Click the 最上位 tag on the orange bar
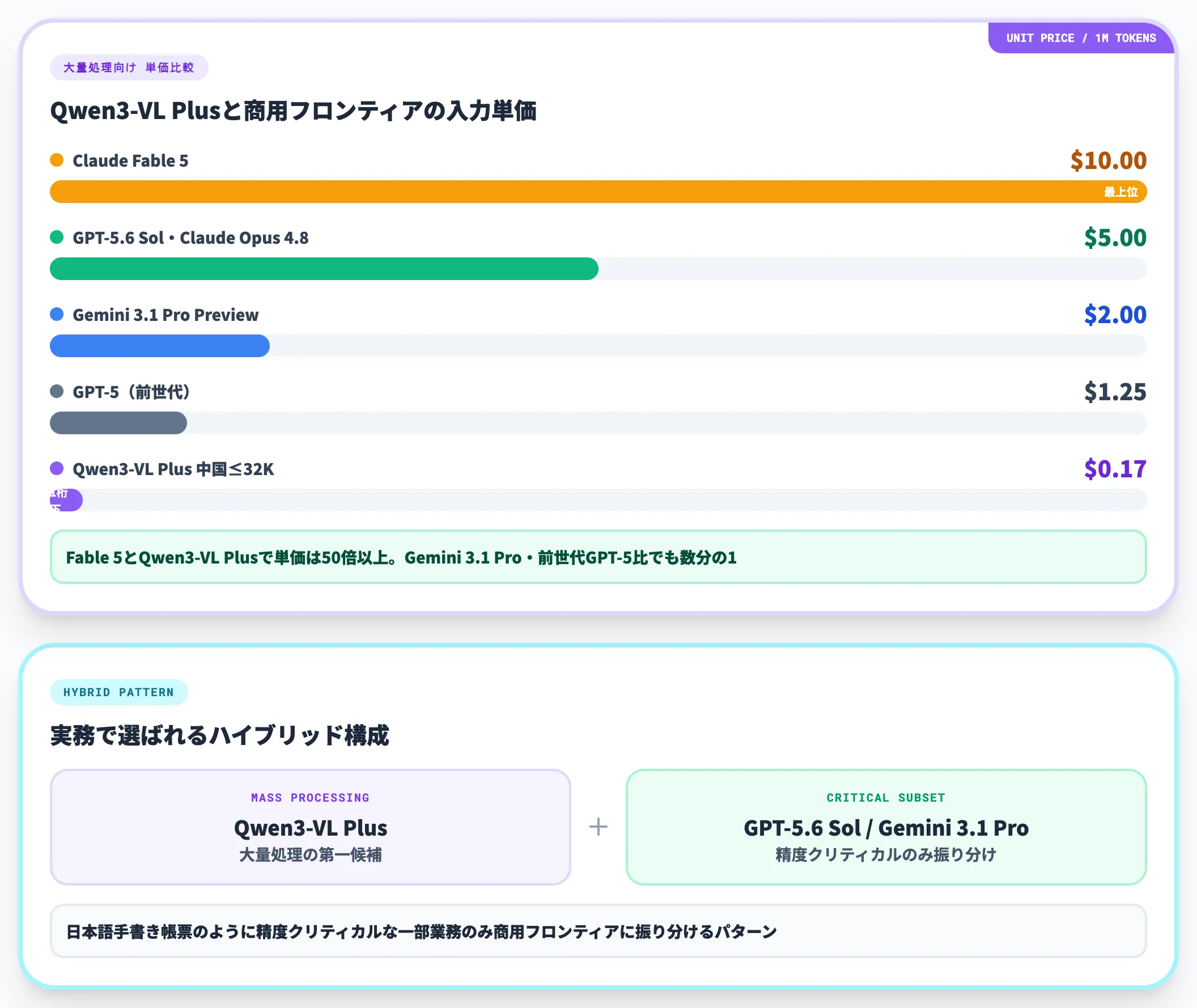The image size is (1197, 1008). tap(1120, 192)
